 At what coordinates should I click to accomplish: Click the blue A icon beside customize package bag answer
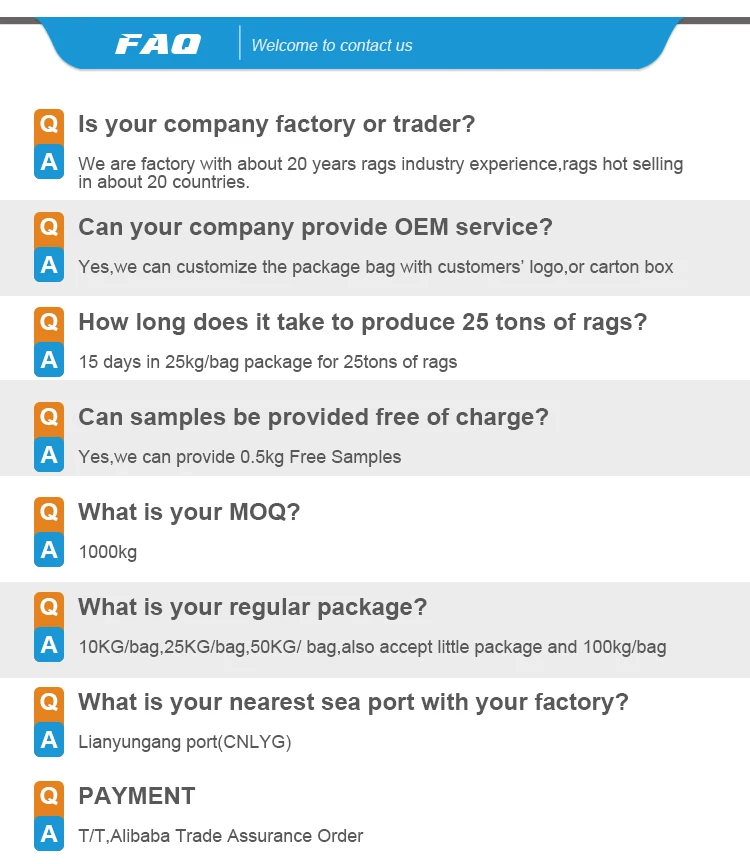click(x=49, y=266)
